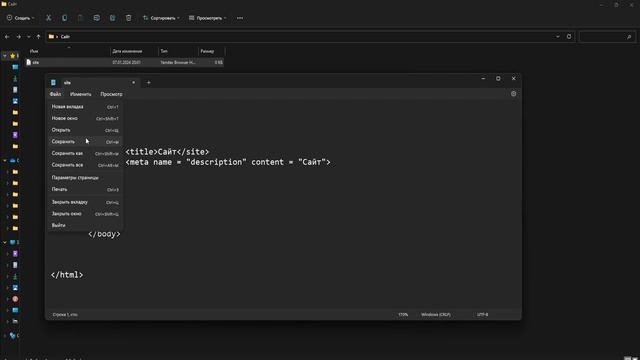The image size is (640, 360).
Task: Click the </html> line in the editor
Action: 67,275
